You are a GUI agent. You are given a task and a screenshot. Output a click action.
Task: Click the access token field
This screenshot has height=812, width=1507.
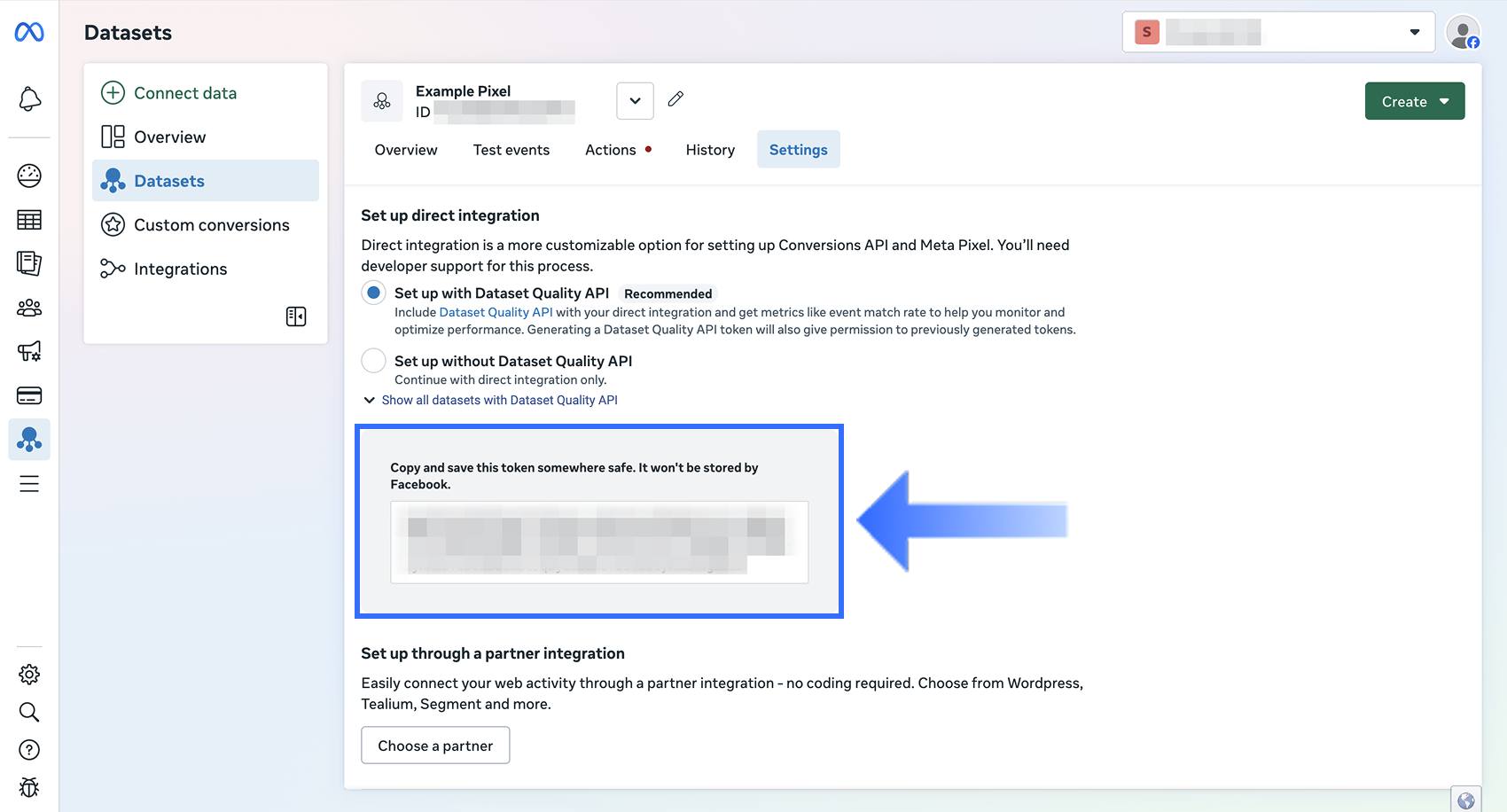tap(599, 543)
